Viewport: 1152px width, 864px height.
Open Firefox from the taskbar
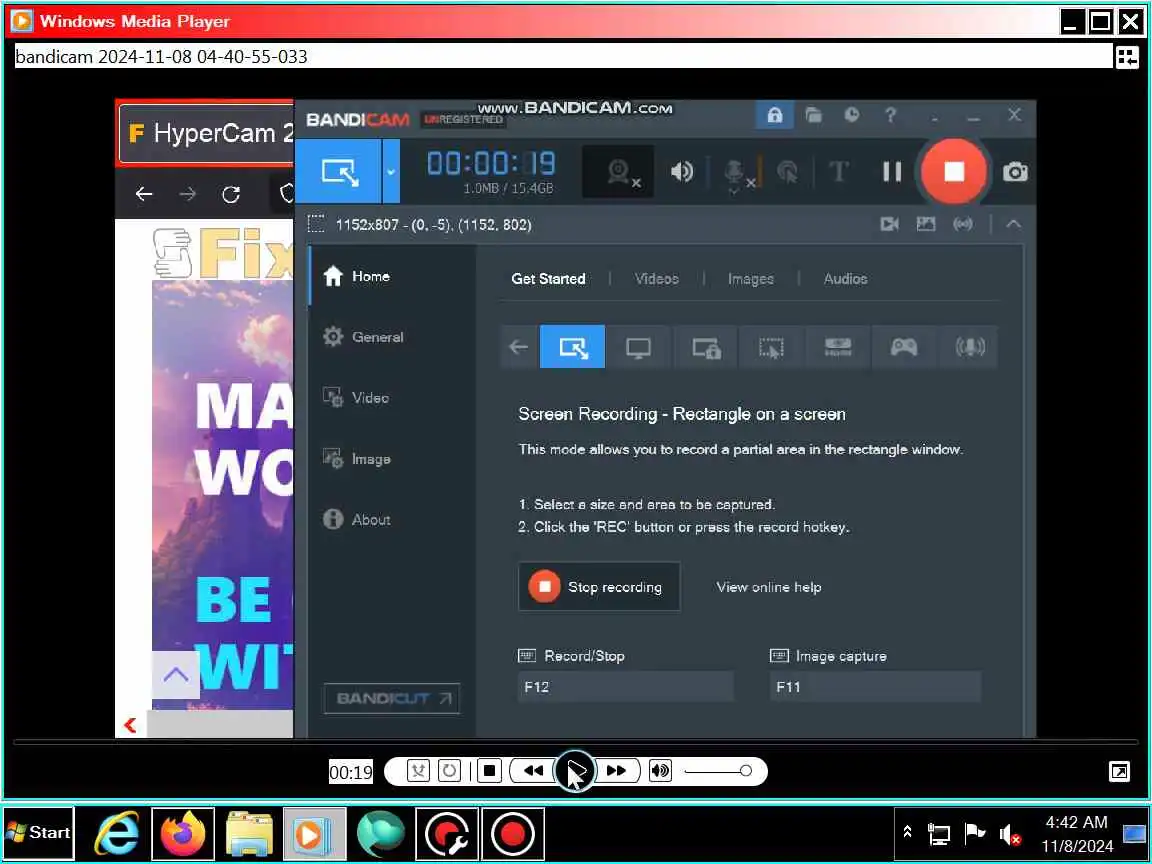pyautogui.click(x=183, y=834)
